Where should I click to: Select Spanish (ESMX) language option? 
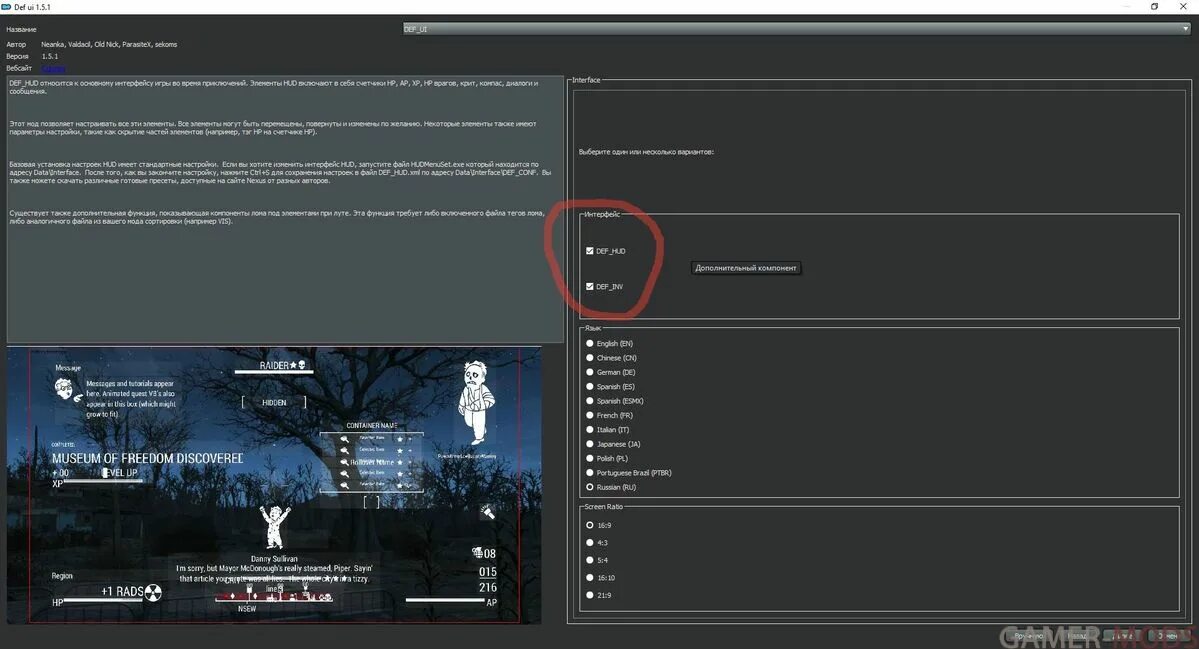(x=590, y=401)
